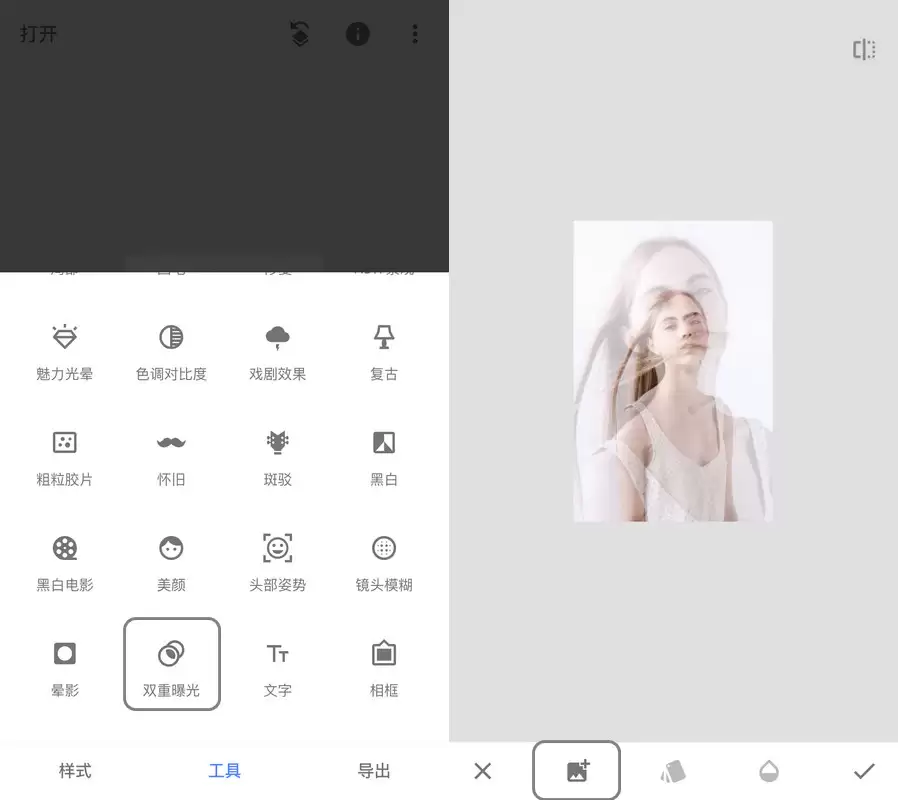Select the 美颜 portrait tool
898x800 pixels.
171,564
